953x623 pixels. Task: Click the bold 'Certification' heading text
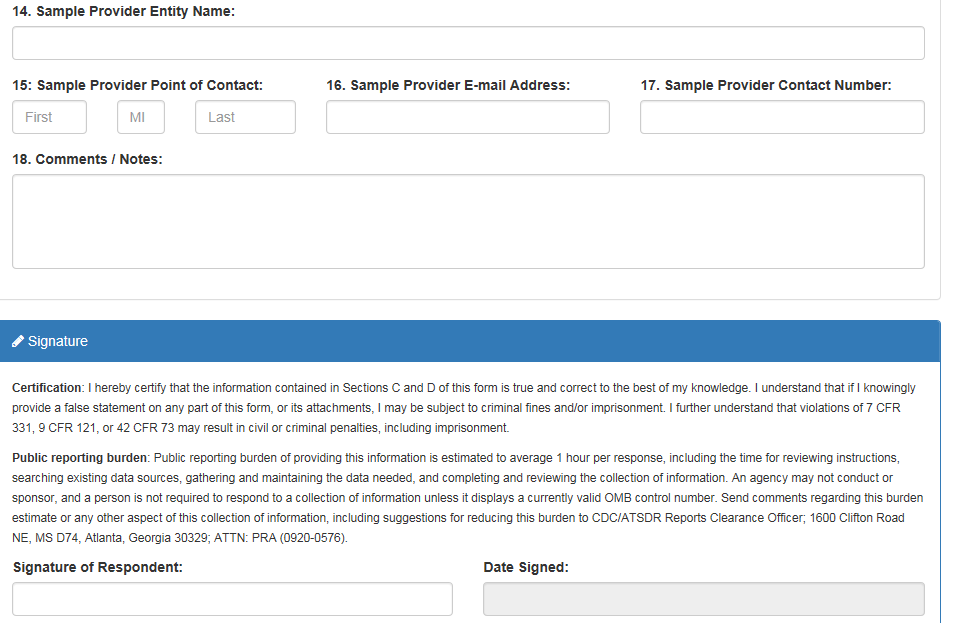pyautogui.click(x=47, y=388)
